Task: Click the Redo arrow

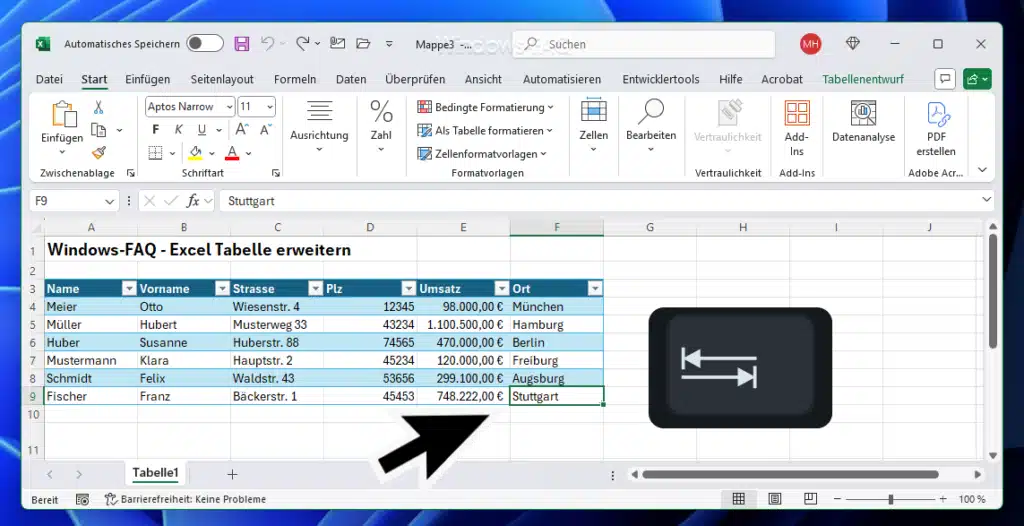Action: pyautogui.click(x=302, y=44)
